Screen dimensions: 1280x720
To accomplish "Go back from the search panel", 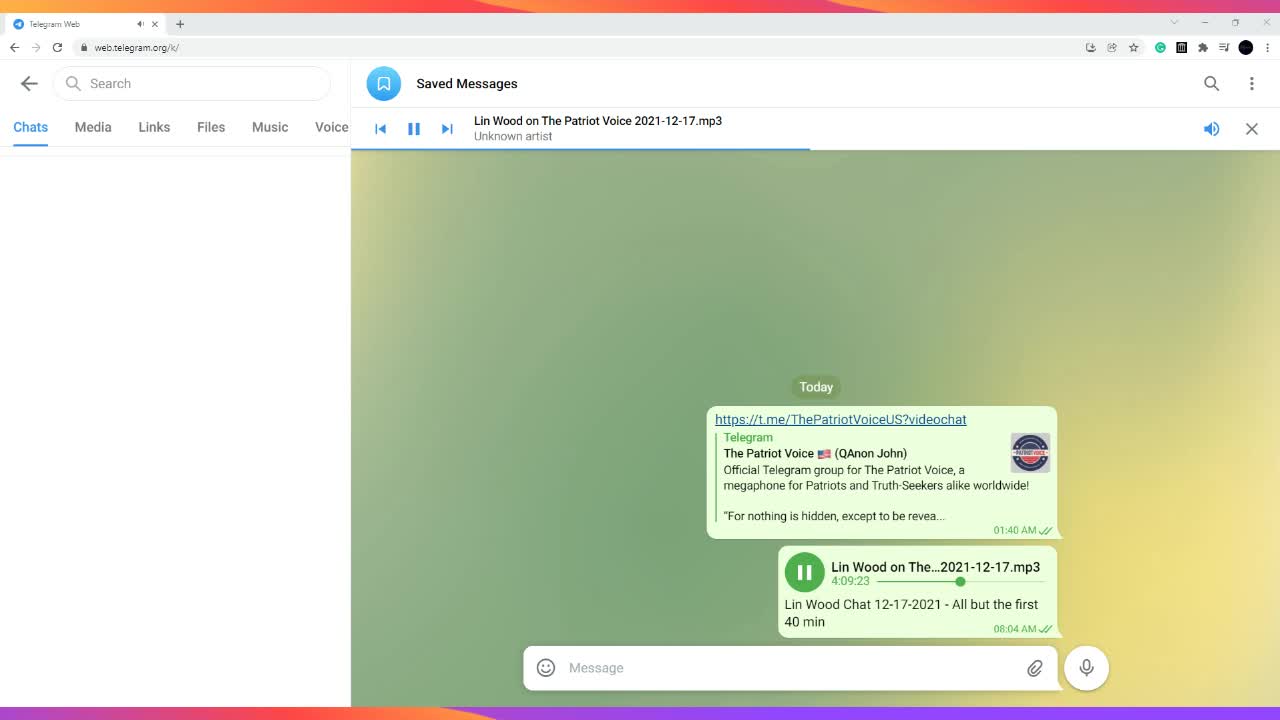I will pos(29,84).
